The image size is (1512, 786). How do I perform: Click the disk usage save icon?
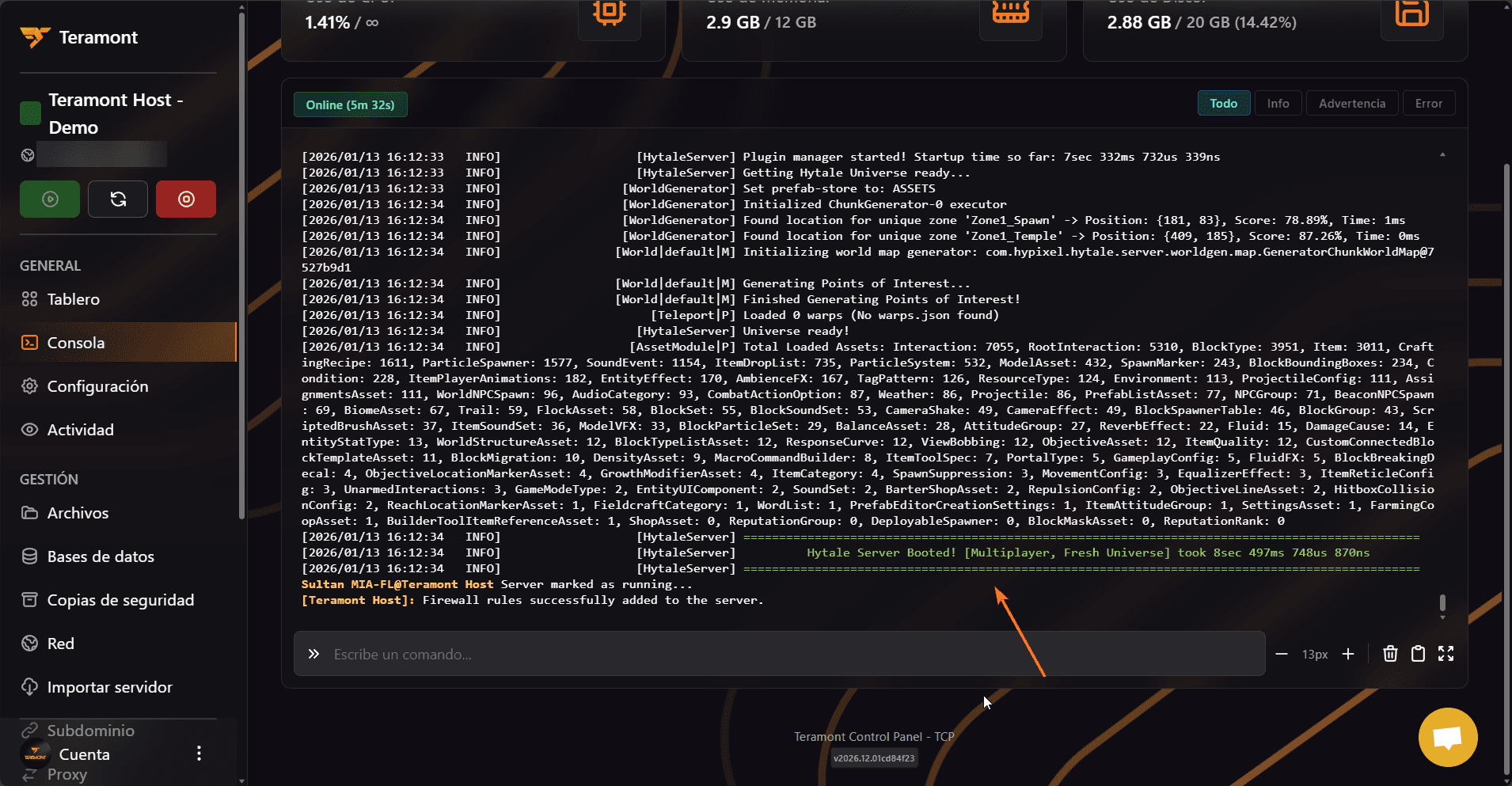click(1411, 11)
